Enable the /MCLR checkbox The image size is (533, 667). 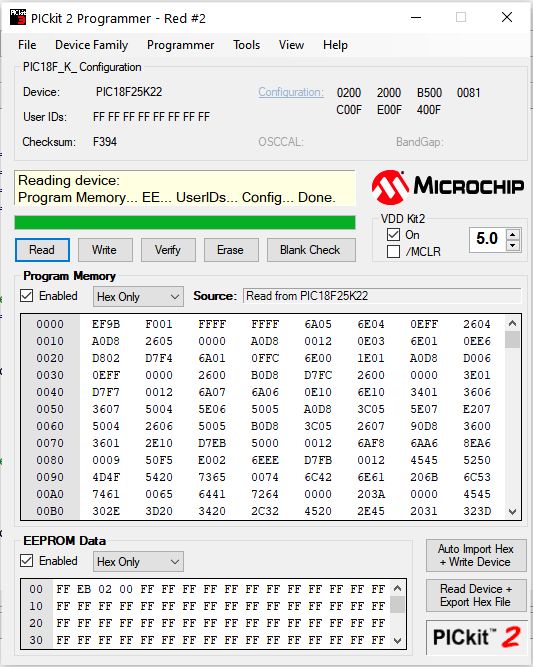point(393,251)
